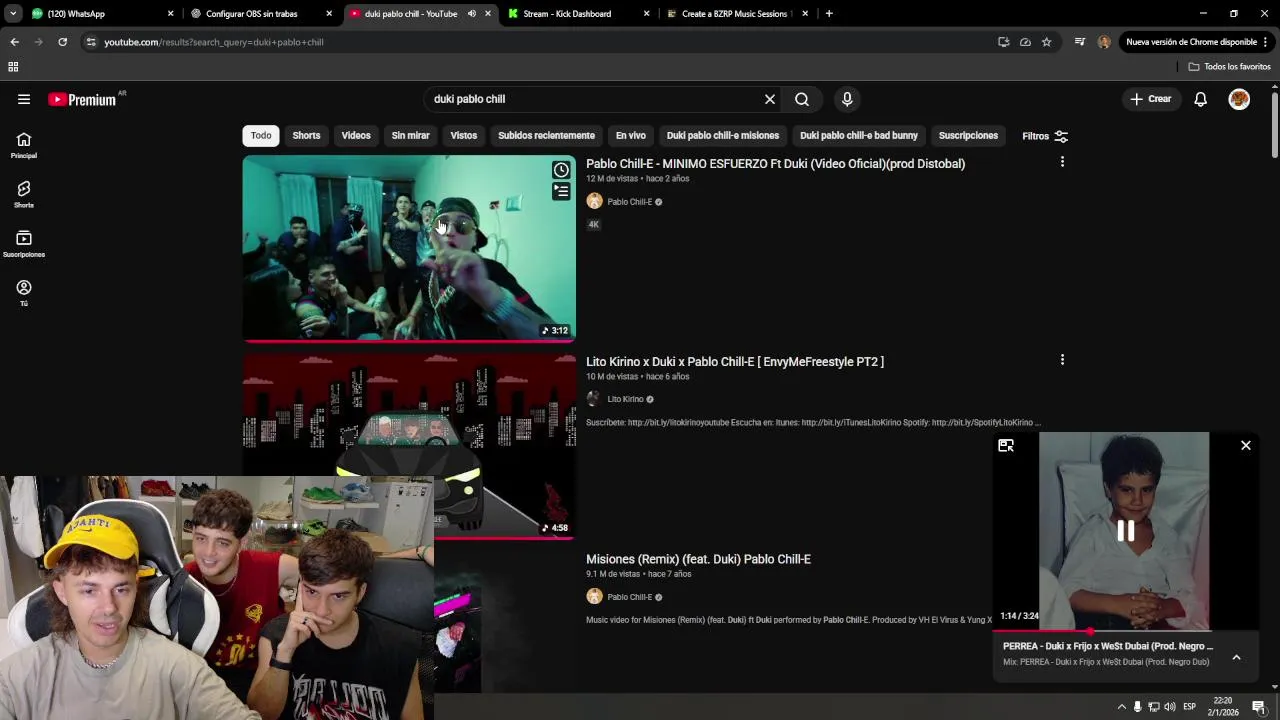Open Filtros search filters
The width and height of the screenshot is (1280, 720).
tap(1045, 136)
